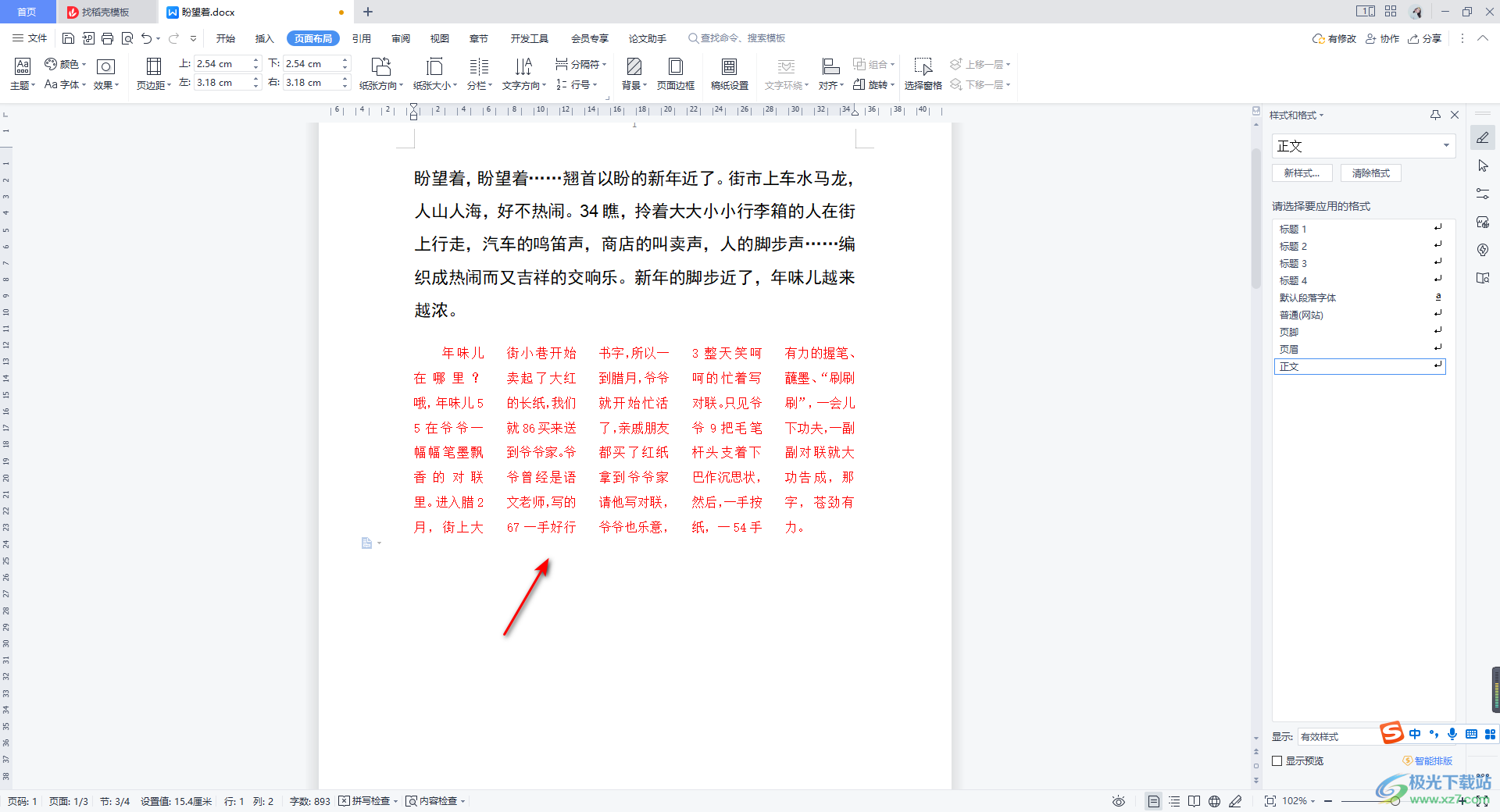
Task: Click the 选择窗格 (Selection Pane) tool
Action: [923, 74]
